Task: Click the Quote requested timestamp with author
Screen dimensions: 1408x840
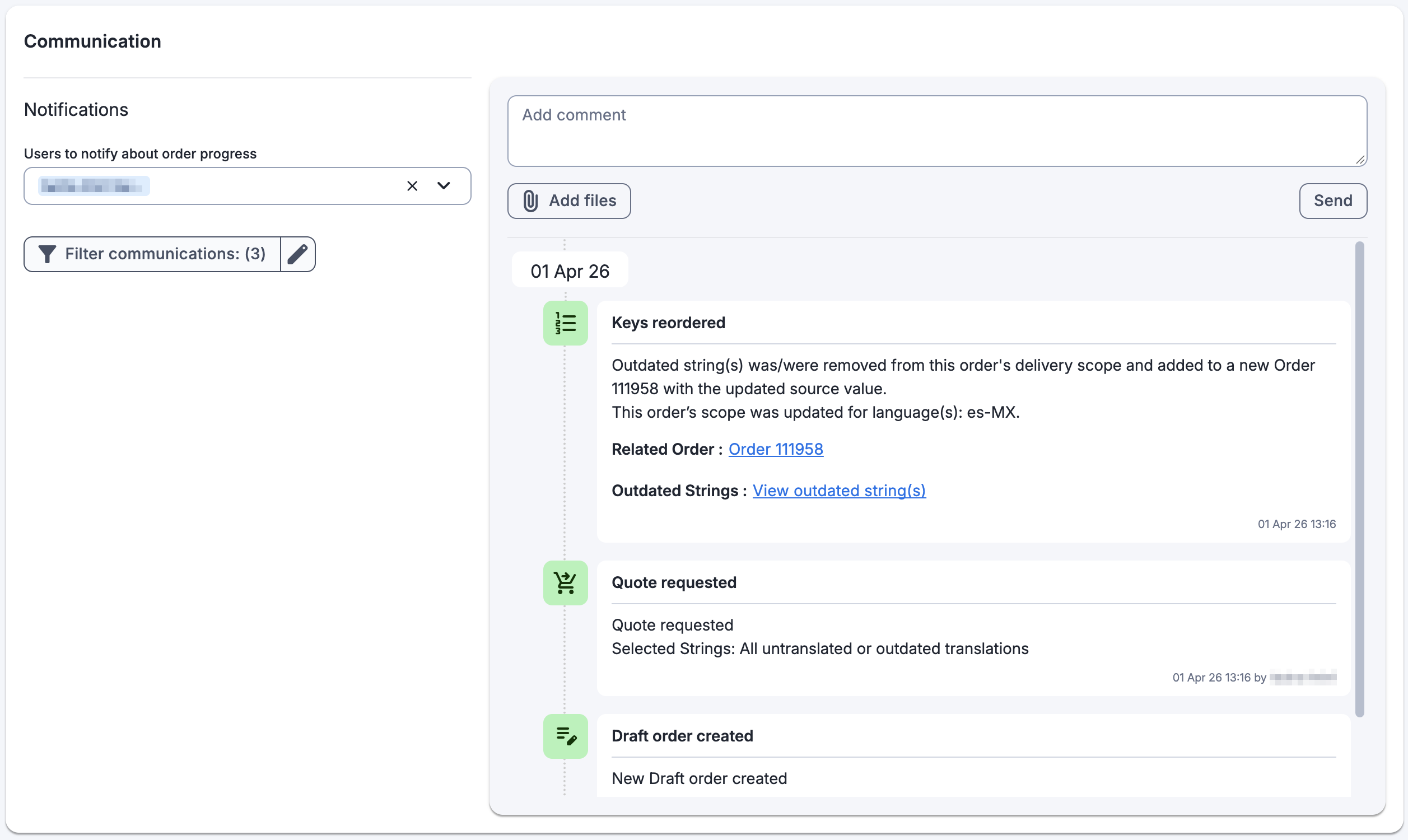Action: click(x=1254, y=678)
